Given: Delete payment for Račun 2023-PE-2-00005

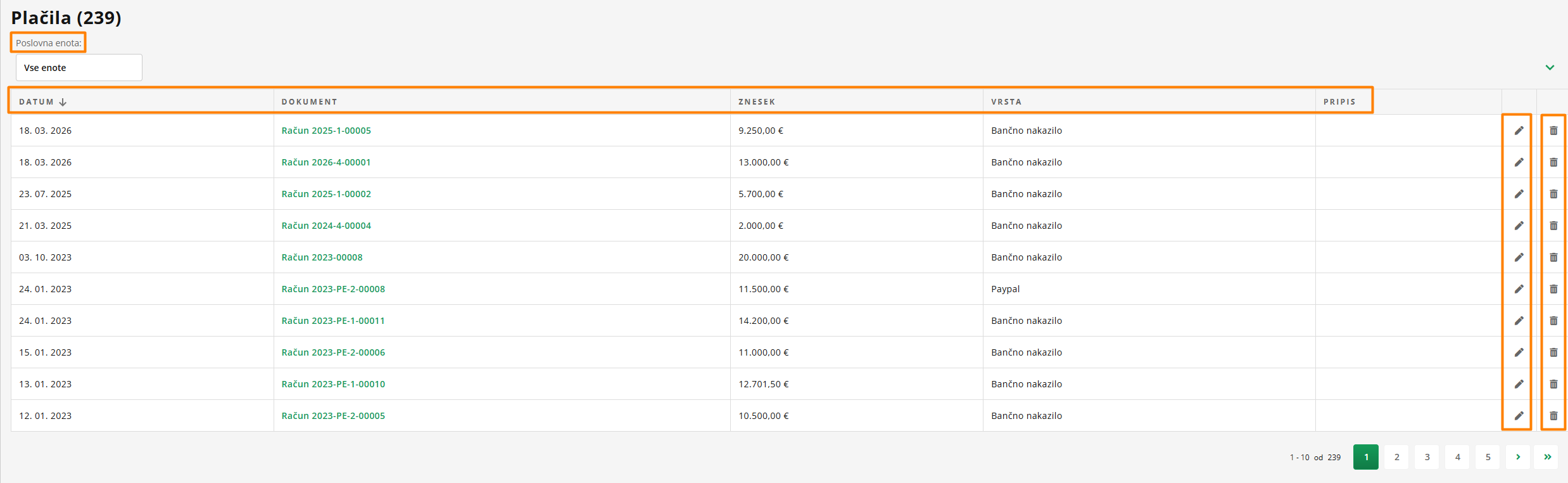Looking at the screenshot, I should pyautogui.click(x=1553, y=416).
